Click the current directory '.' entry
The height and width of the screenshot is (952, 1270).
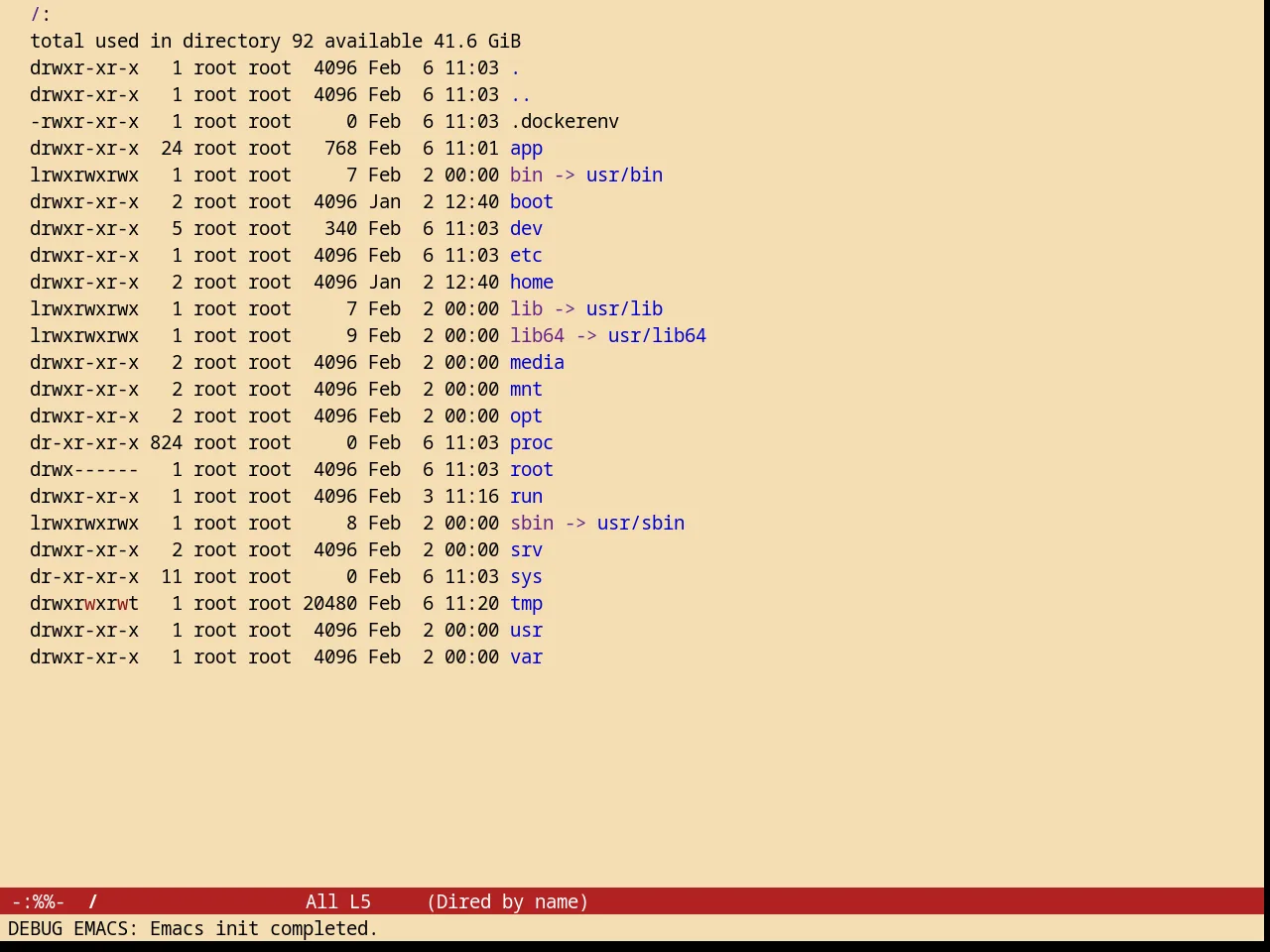coord(515,68)
